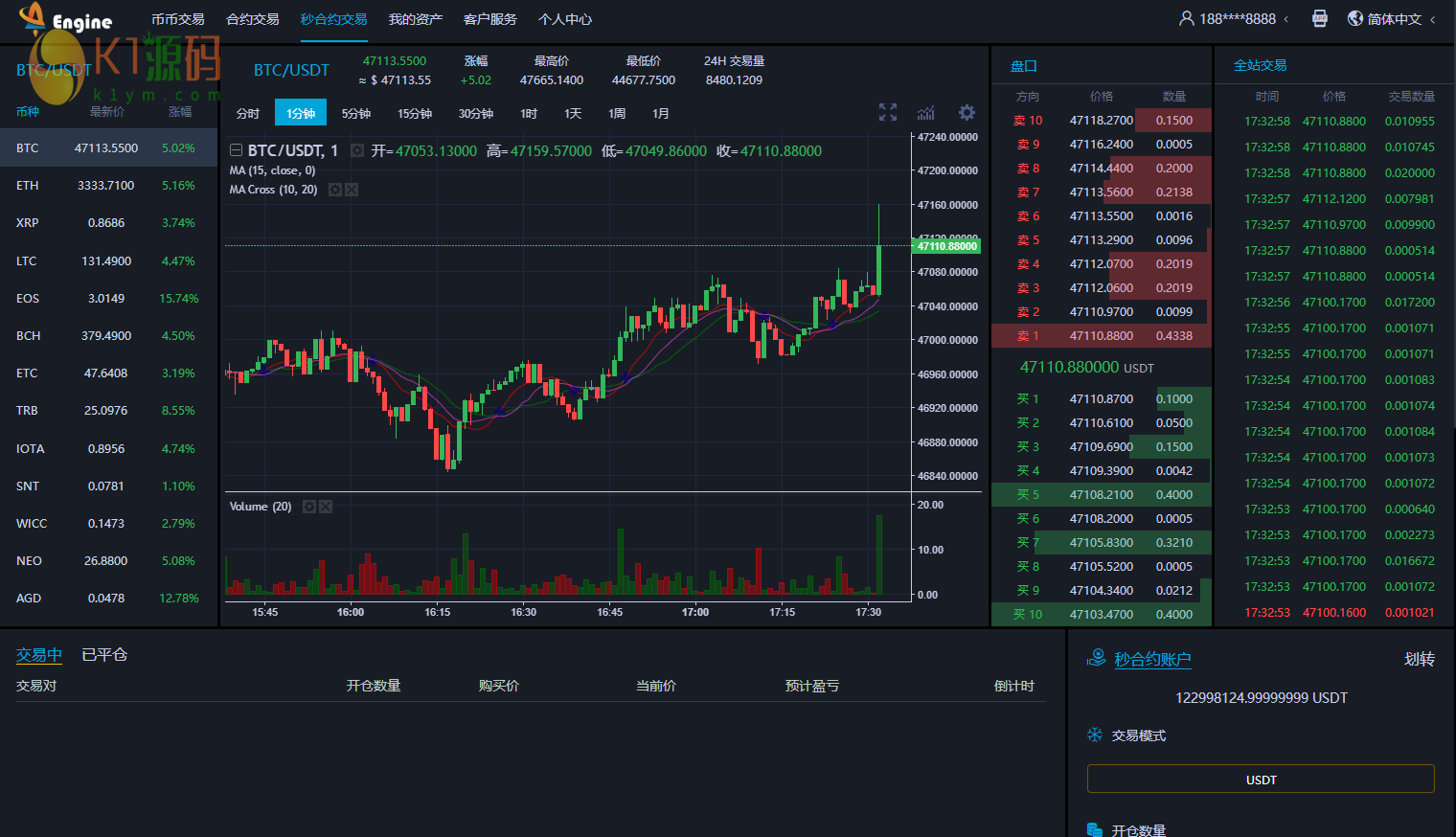Image resolution: width=1456 pixels, height=837 pixels.
Task: Click the 划转 transfer link
Action: (x=1419, y=659)
